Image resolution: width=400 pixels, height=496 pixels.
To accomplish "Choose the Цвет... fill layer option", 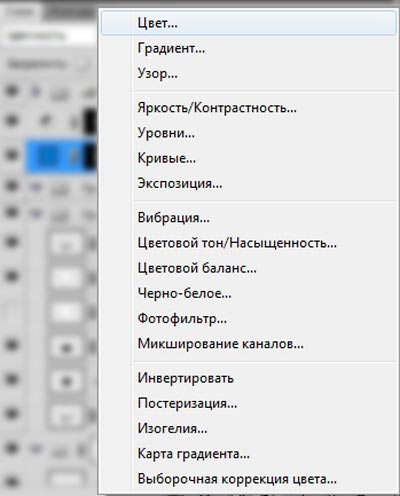I will click(249, 23).
